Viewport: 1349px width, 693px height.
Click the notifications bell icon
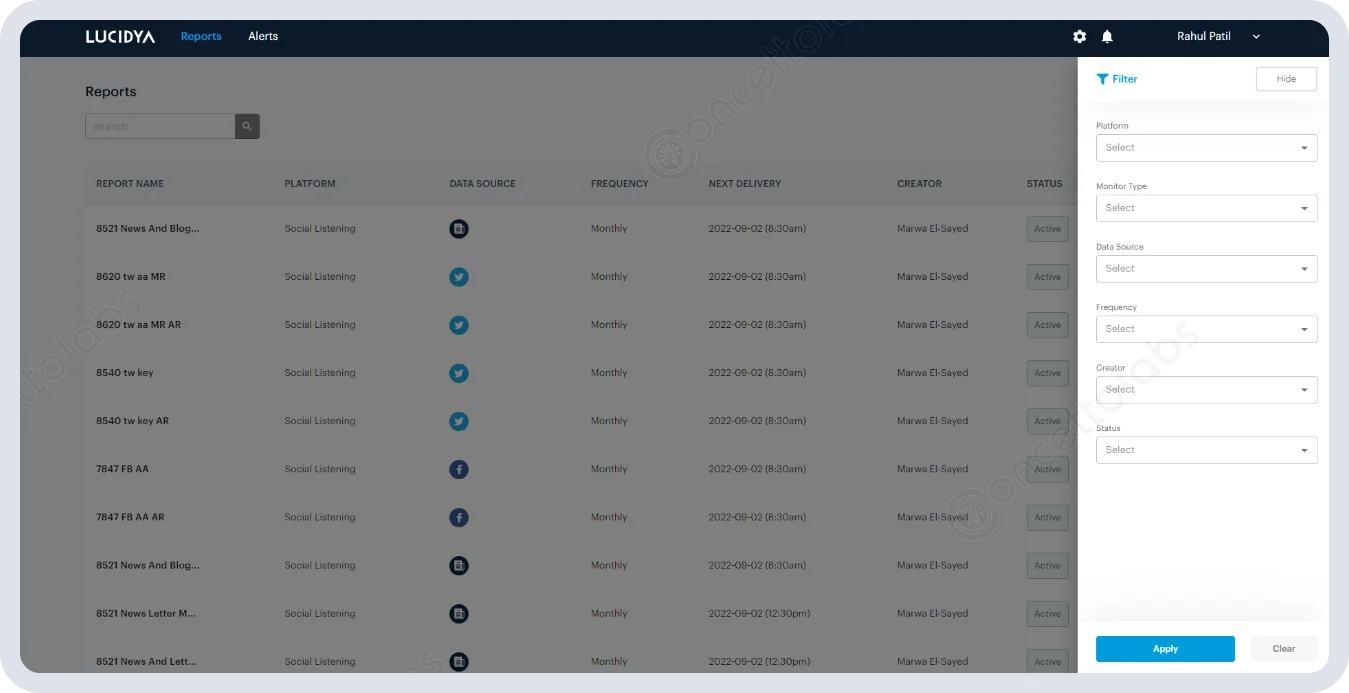[x=1107, y=37]
